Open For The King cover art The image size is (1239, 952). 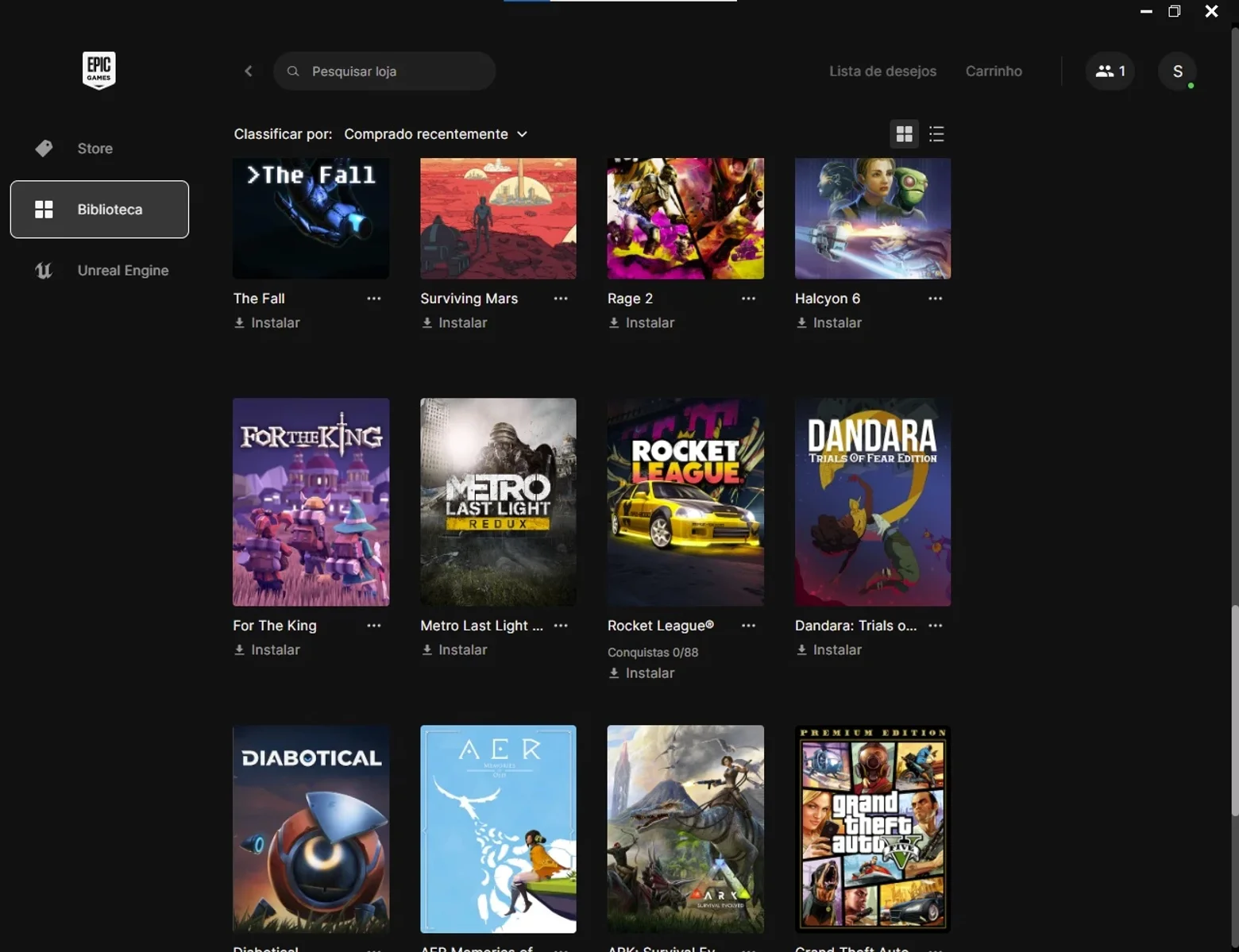pos(311,502)
